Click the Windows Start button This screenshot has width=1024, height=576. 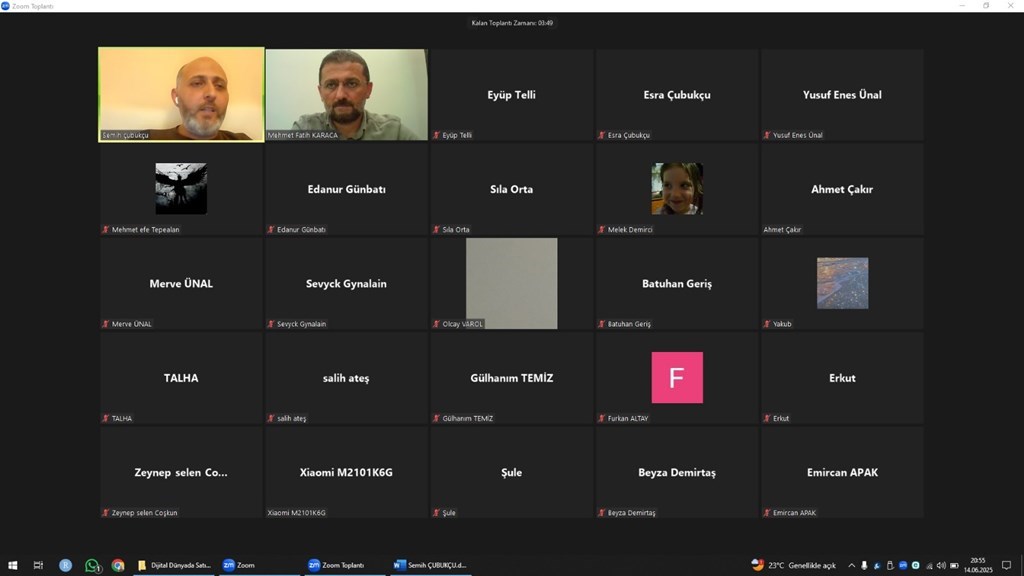[13, 565]
